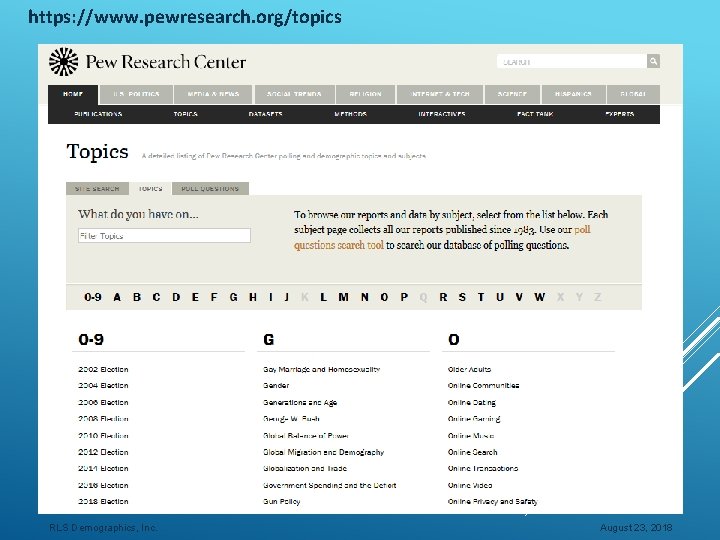This screenshot has width=720, height=540.
Task: Jump to letter V in the index
Action: [519, 297]
